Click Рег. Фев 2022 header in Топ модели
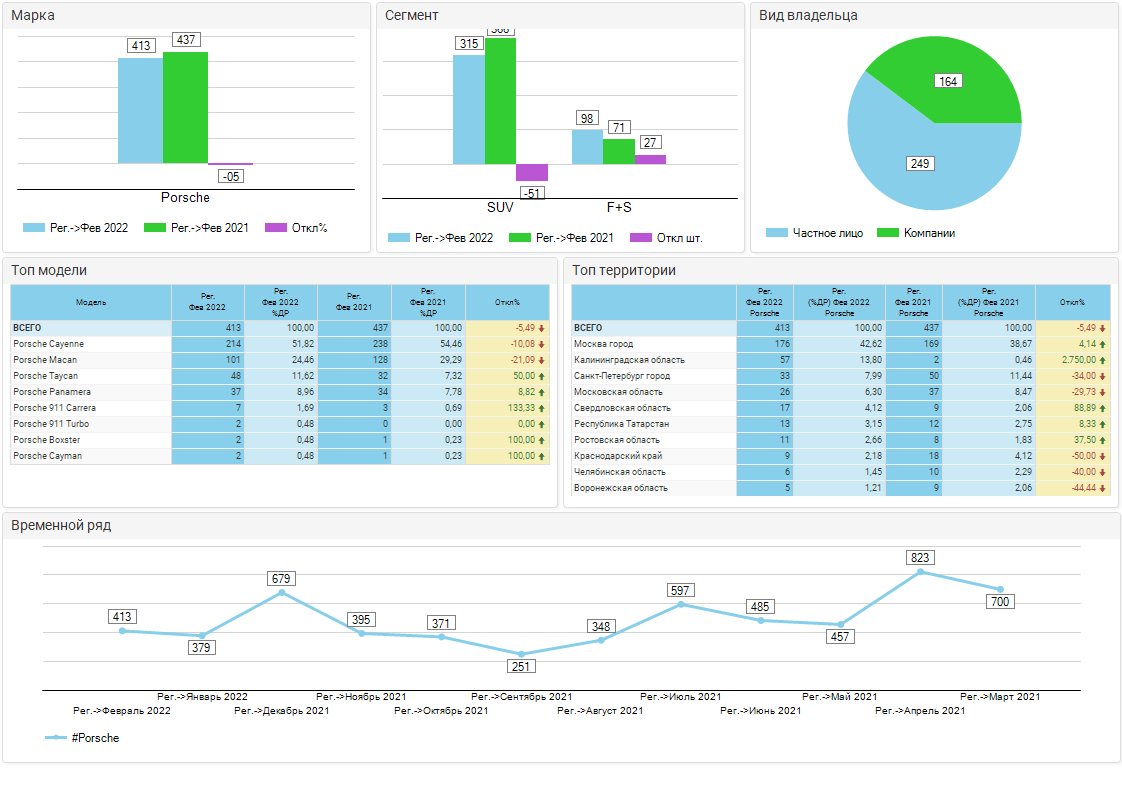This screenshot has width=1122, height=793. [x=208, y=302]
